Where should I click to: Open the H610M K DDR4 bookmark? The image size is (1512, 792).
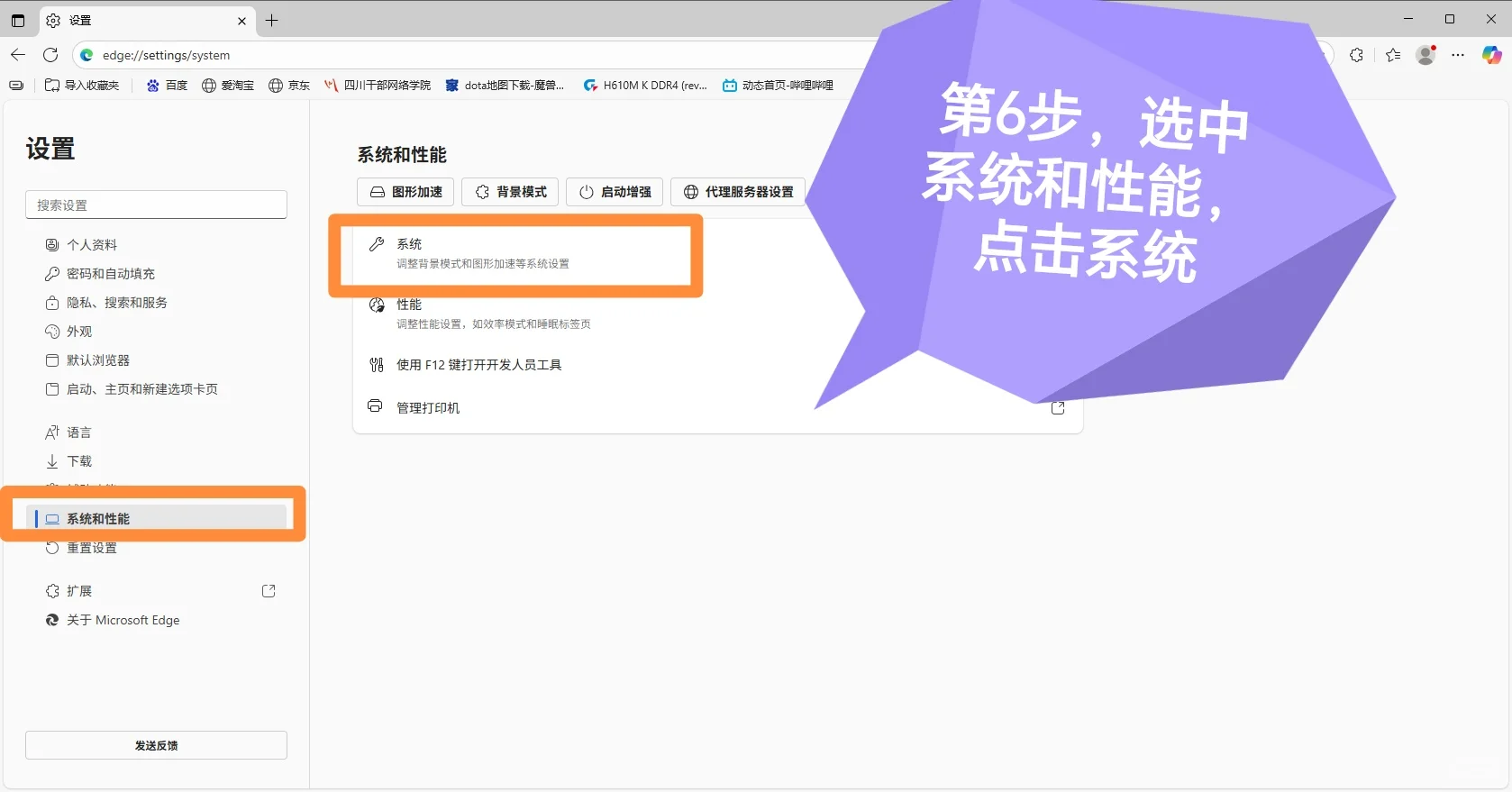coord(645,86)
